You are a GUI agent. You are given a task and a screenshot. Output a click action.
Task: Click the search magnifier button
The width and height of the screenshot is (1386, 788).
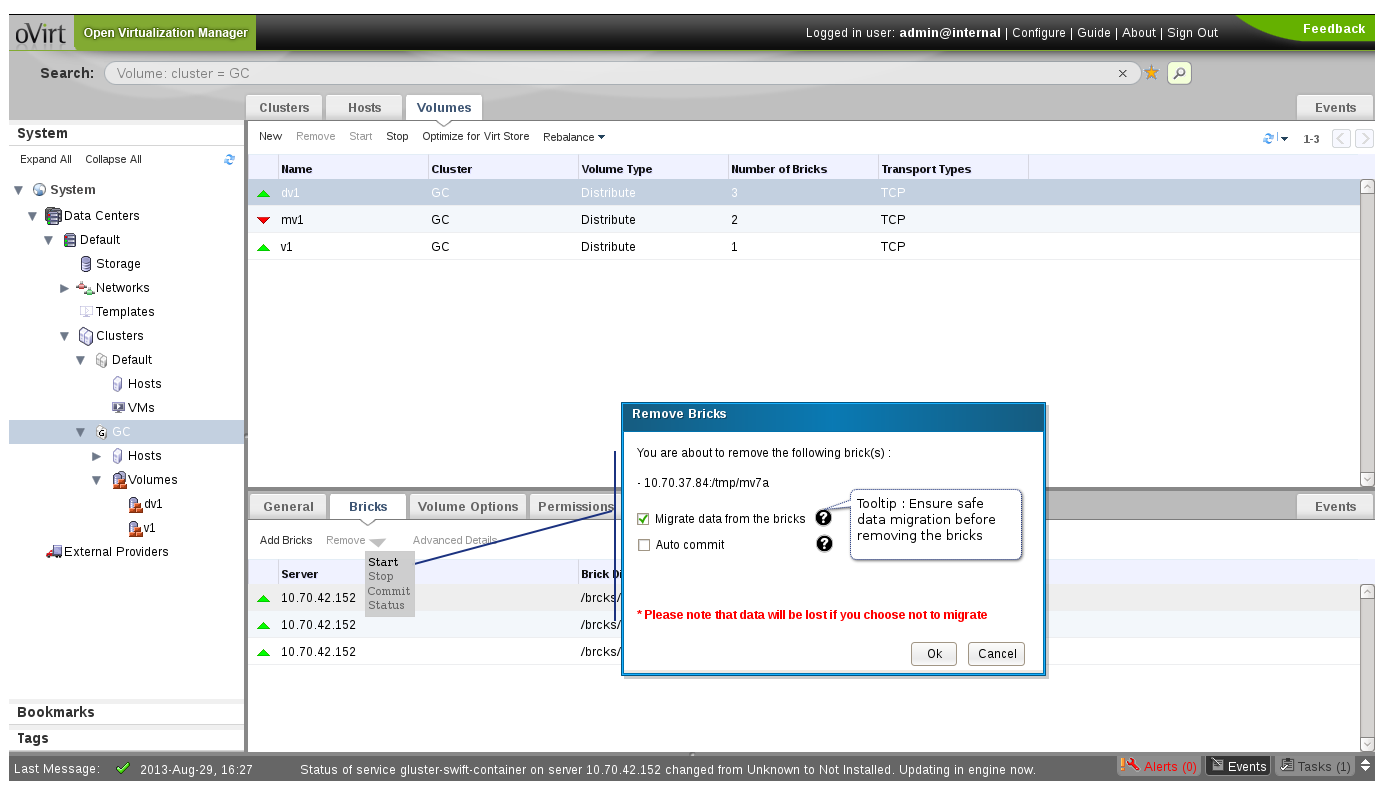pos(1179,73)
